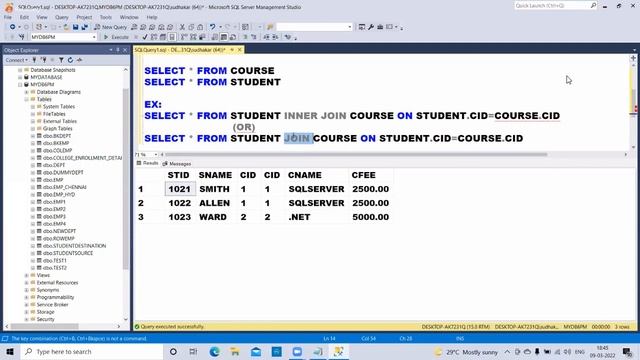Open the Tools menu
Screen dimensions: 640x360
click(106, 17)
